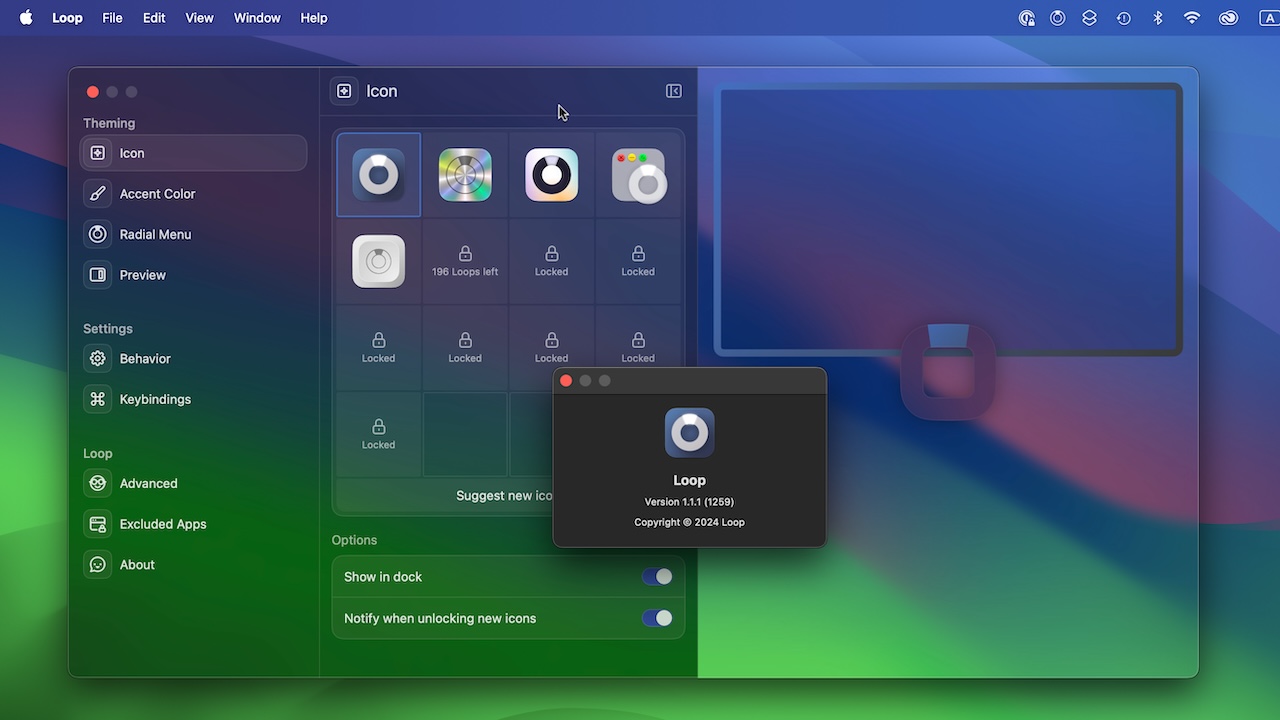The height and width of the screenshot is (720, 1280).
Task: Open the Window menu
Action: 257,18
